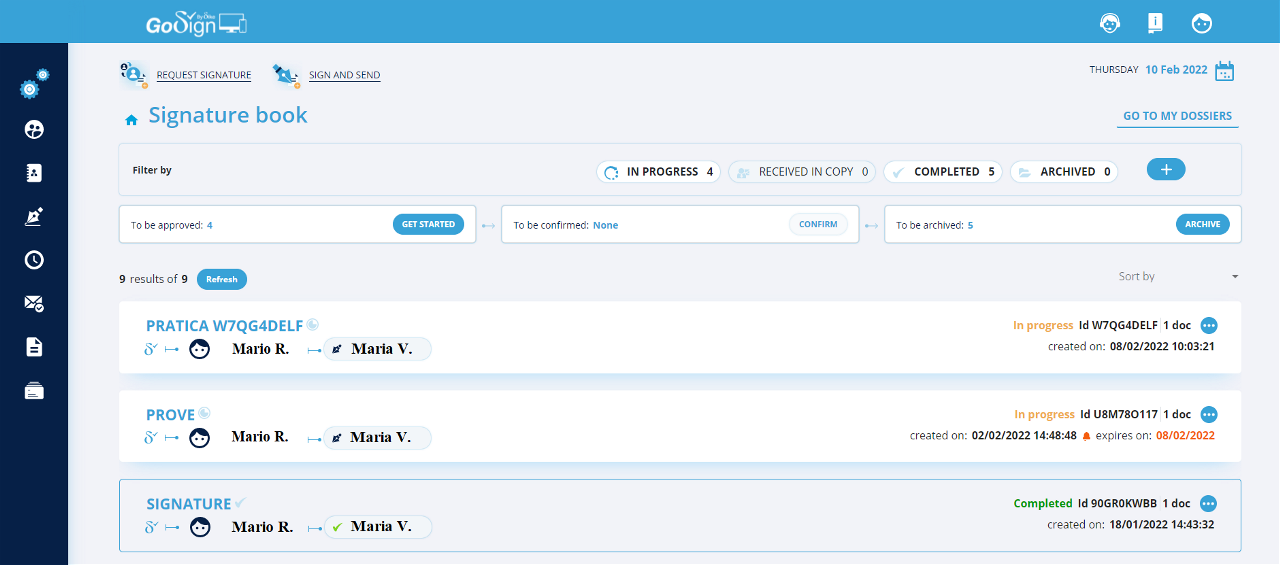Open the user profile icon in header
The height and width of the screenshot is (565, 1280).
click(x=1202, y=22)
